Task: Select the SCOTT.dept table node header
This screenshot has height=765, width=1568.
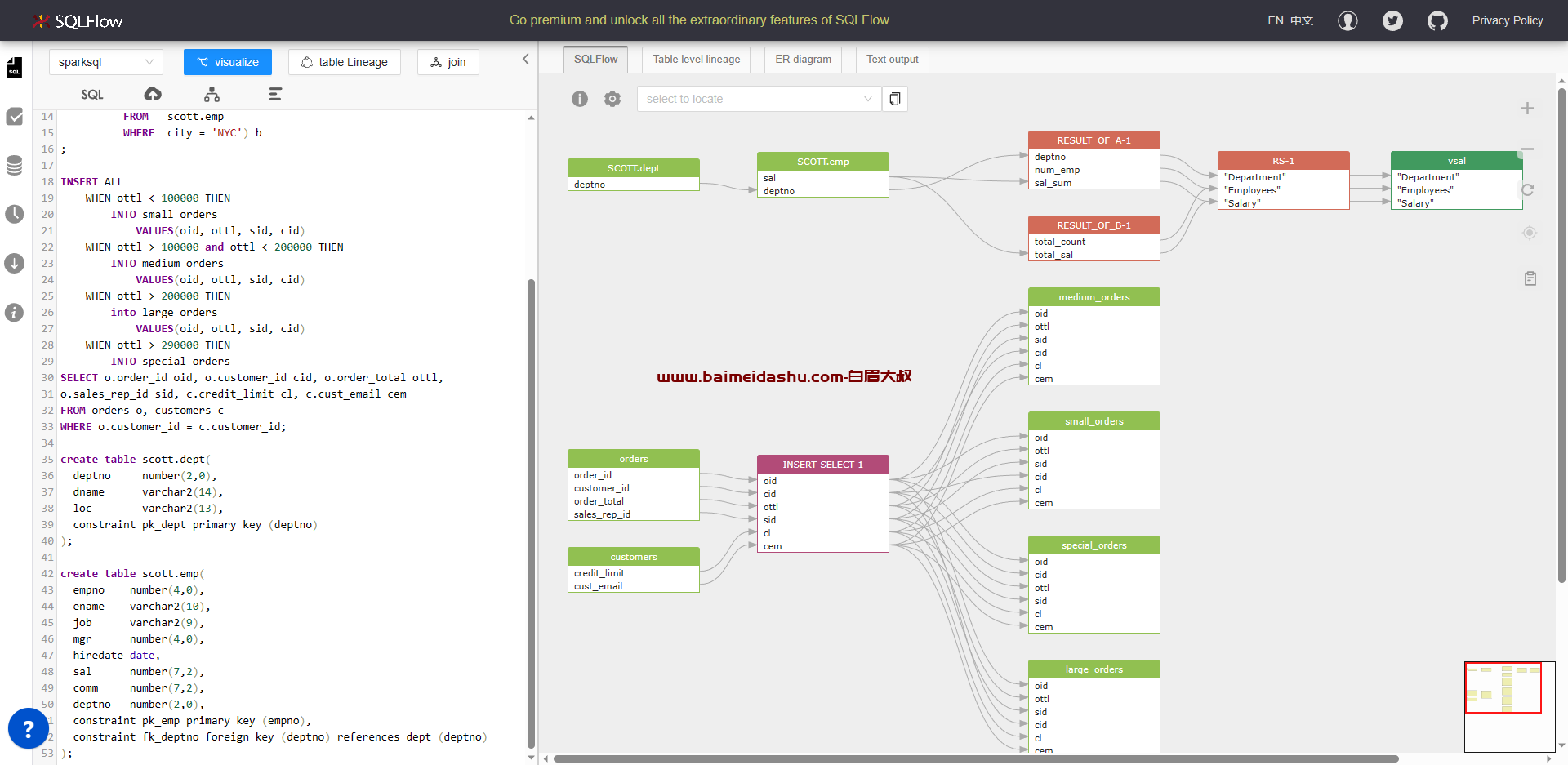Action: pos(634,168)
